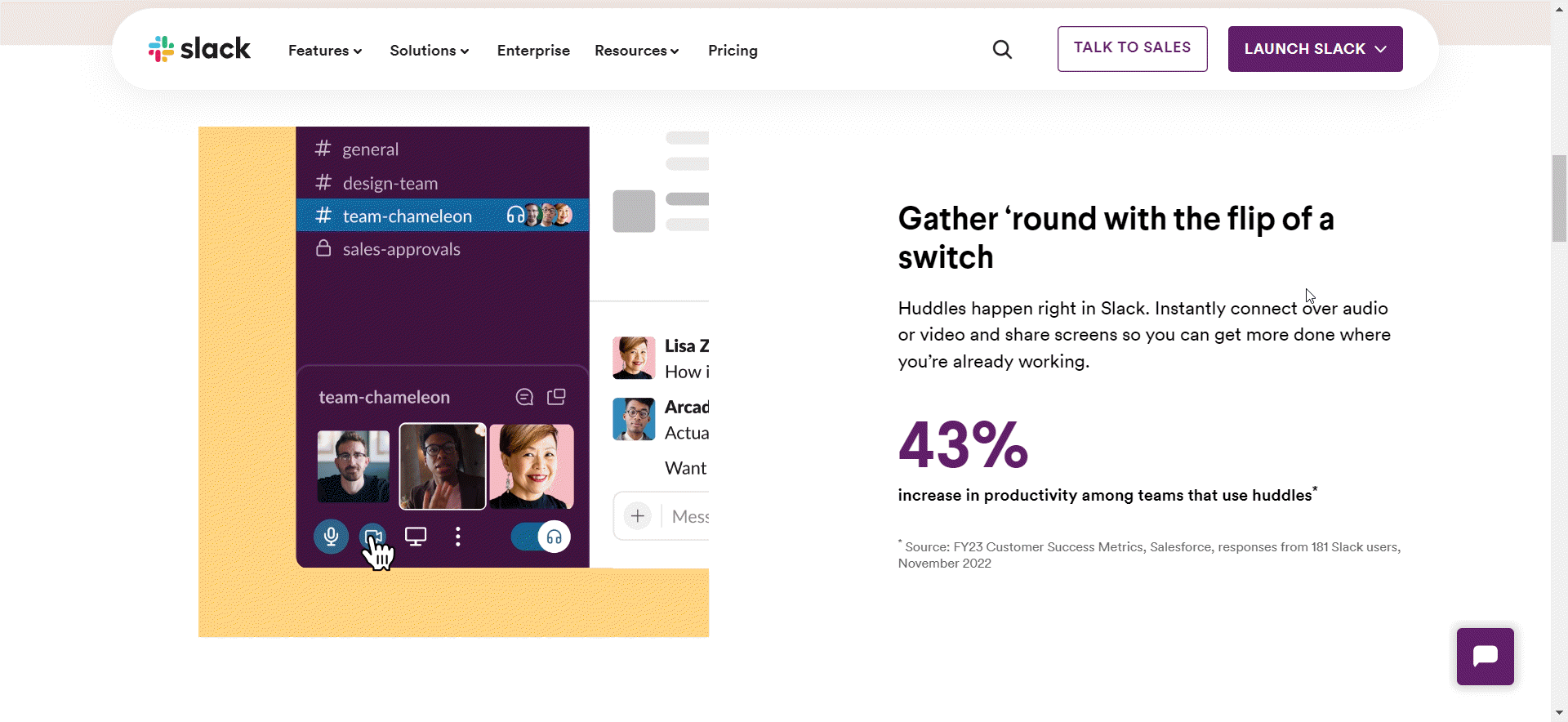
Task: Click the page vertical scrollbar thumb
Action: click(x=1559, y=198)
